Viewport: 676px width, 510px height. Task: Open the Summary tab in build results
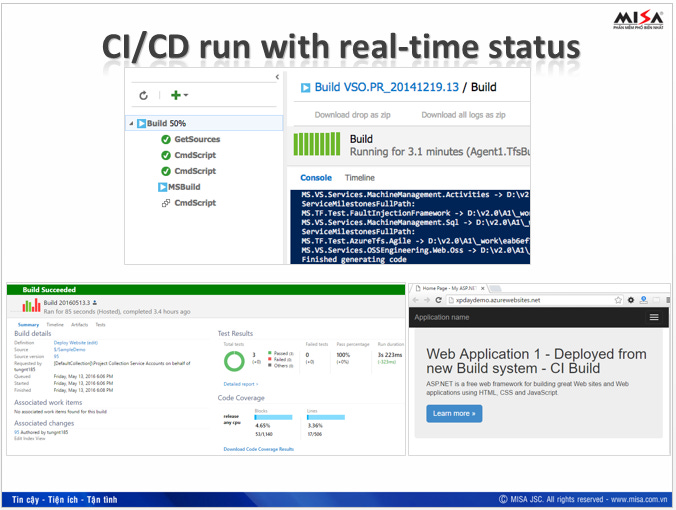(x=28, y=325)
